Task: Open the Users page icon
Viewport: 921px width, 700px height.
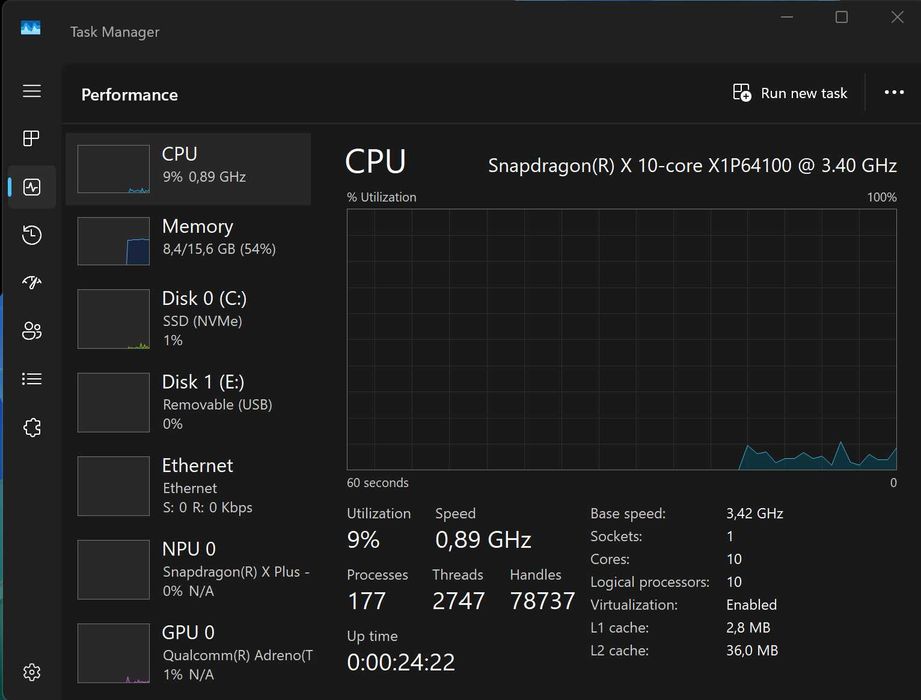Action: pyautogui.click(x=32, y=331)
